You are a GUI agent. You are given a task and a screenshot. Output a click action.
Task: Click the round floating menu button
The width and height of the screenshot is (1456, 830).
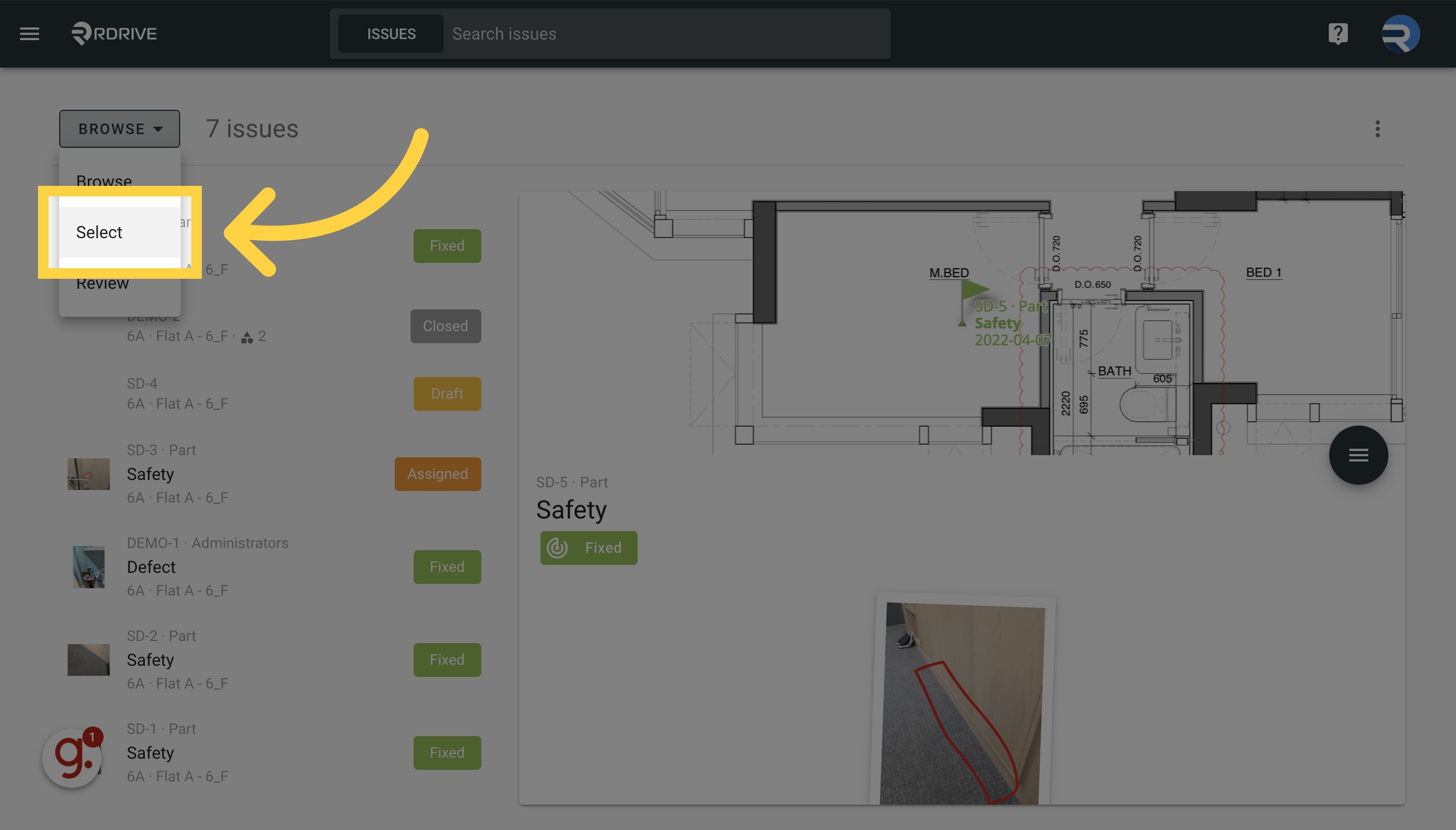pyautogui.click(x=1358, y=455)
